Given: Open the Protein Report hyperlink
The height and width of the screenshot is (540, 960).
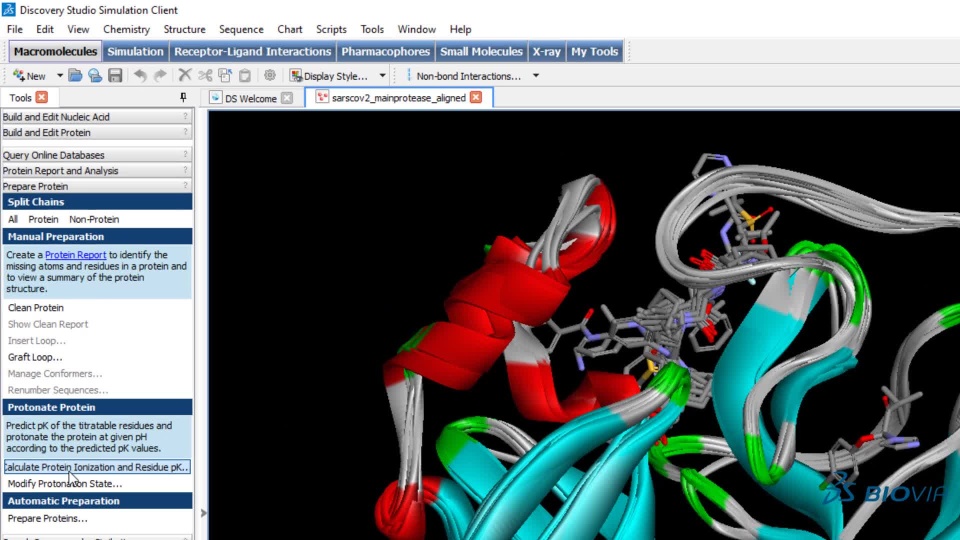Looking at the screenshot, I should [x=75, y=255].
